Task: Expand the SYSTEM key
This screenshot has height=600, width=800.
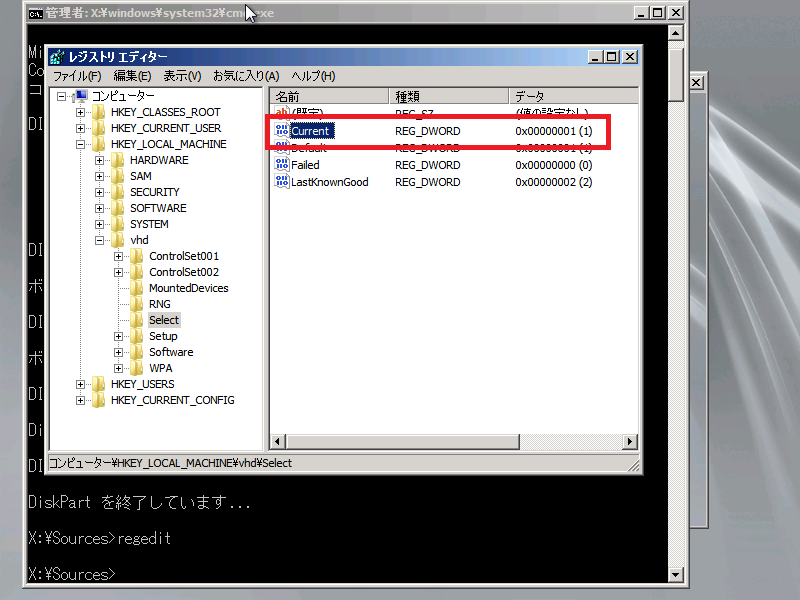Action: tap(99, 224)
